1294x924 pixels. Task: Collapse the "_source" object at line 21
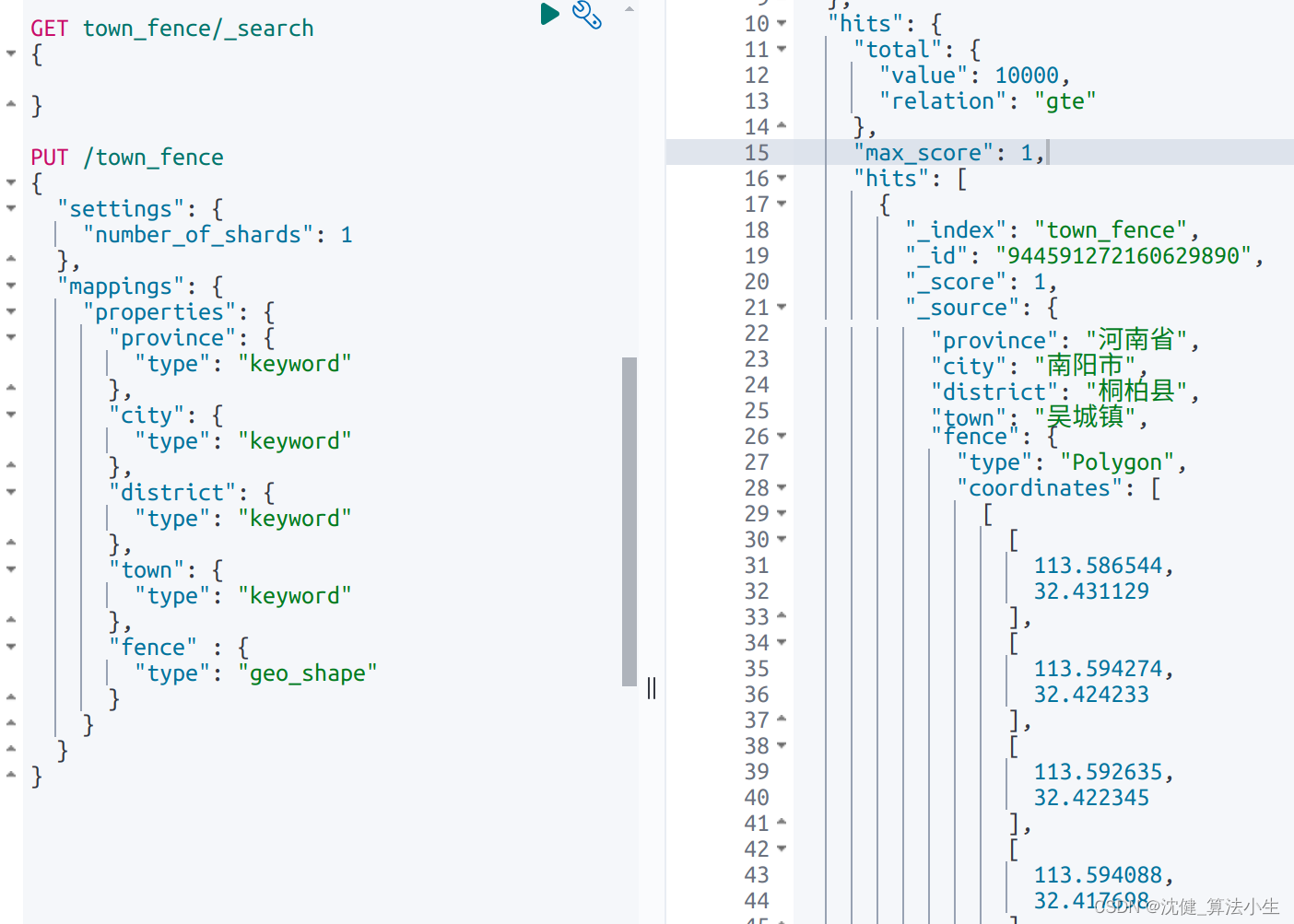(x=782, y=308)
